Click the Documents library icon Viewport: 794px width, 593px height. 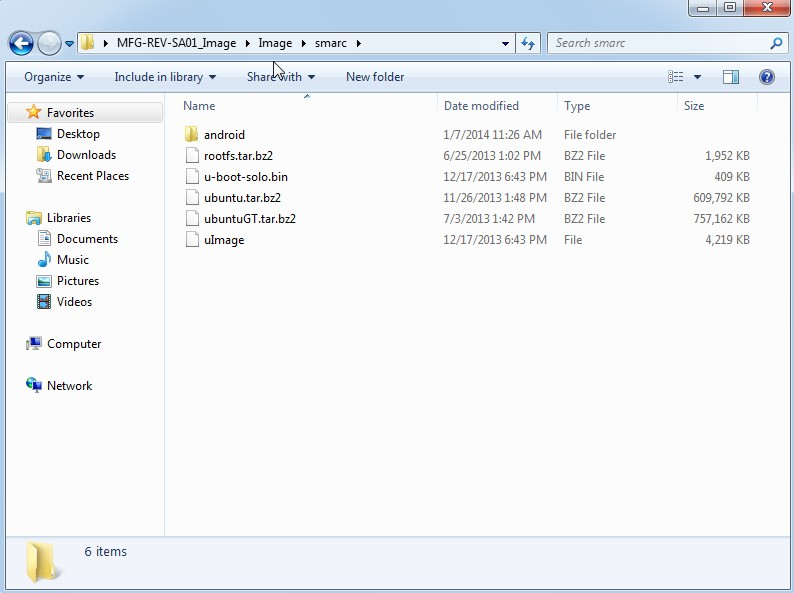click(x=44, y=238)
